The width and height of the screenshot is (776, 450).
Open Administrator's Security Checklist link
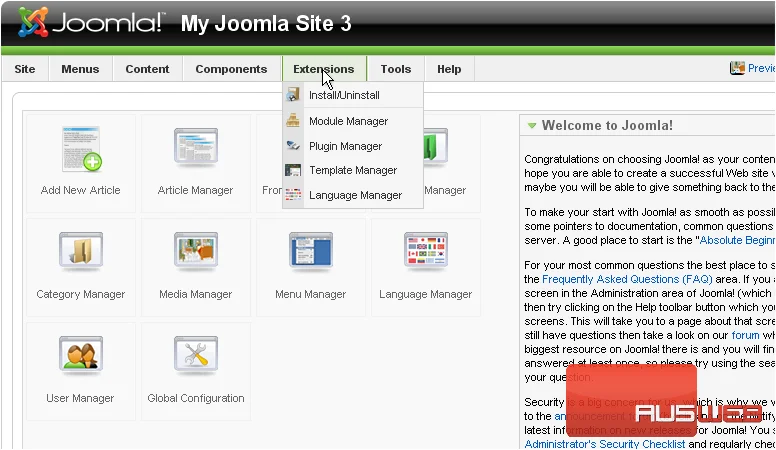click(x=605, y=444)
